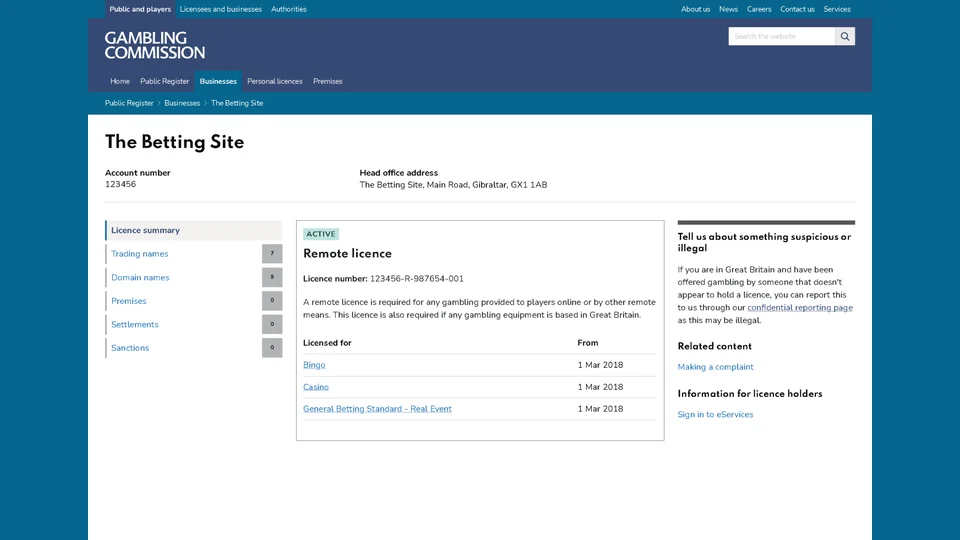The height and width of the screenshot is (540, 960).
Task: Select Public Register in main navigation
Action: click(165, 81)
